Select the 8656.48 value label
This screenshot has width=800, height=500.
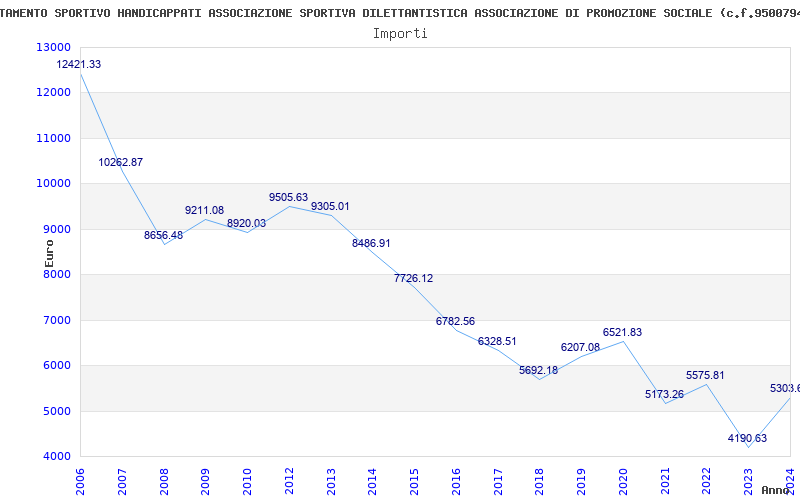pos(163,235)
